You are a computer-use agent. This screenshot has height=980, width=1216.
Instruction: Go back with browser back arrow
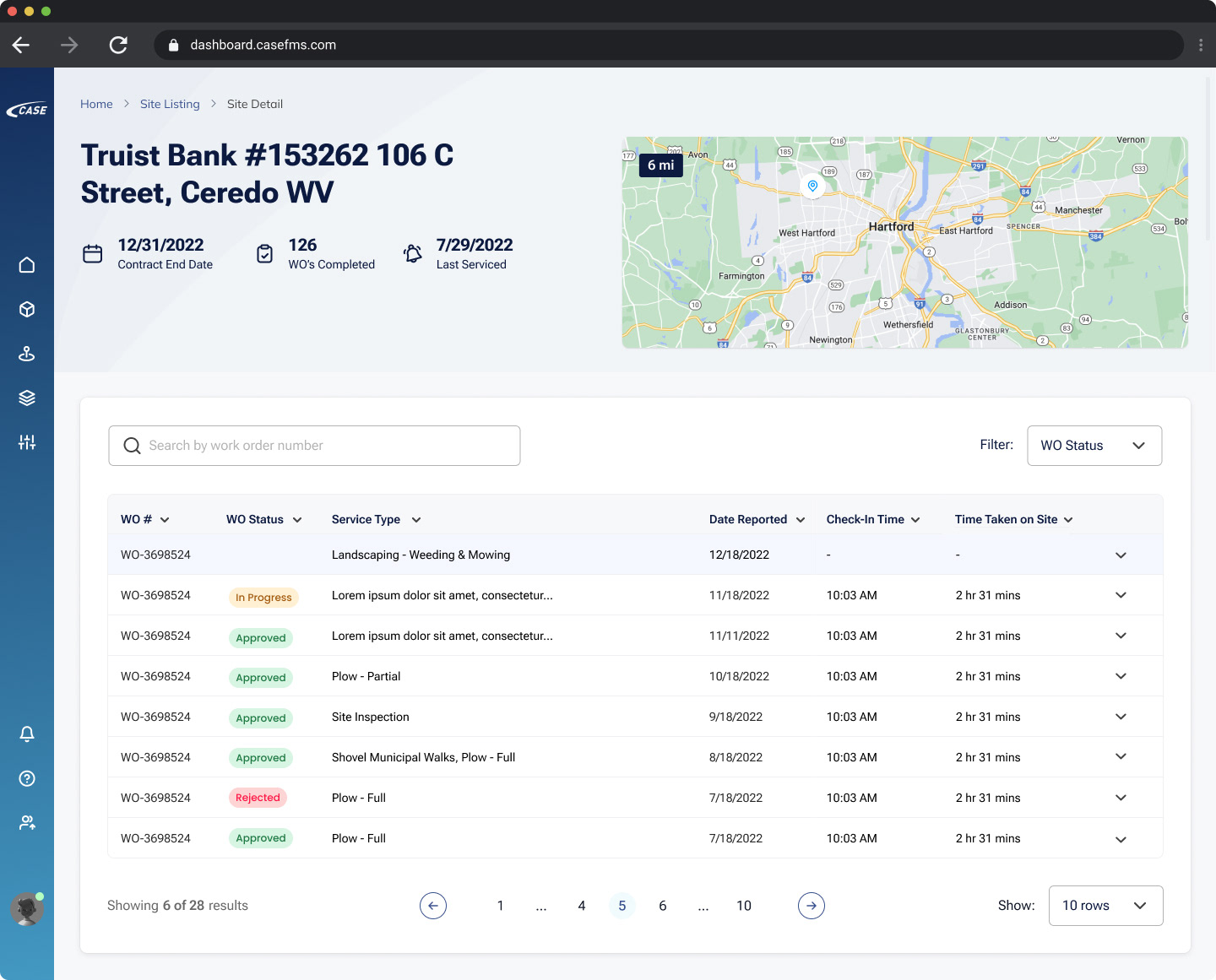pos(21,45)
